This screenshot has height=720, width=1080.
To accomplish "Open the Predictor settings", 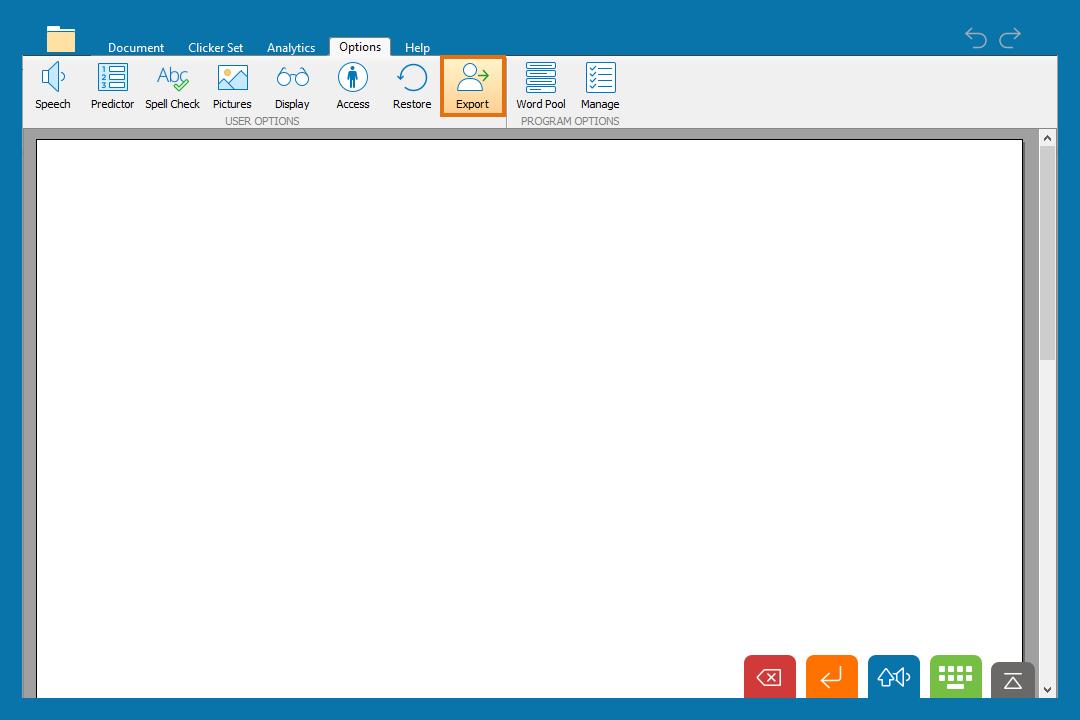I will (x=112, y=86).
